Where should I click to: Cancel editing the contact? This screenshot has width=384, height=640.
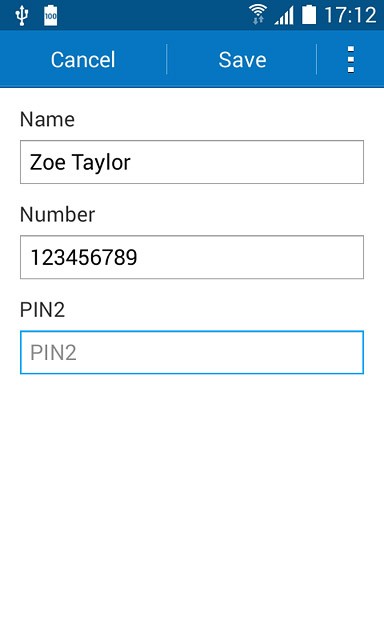(x=83, y=60)
